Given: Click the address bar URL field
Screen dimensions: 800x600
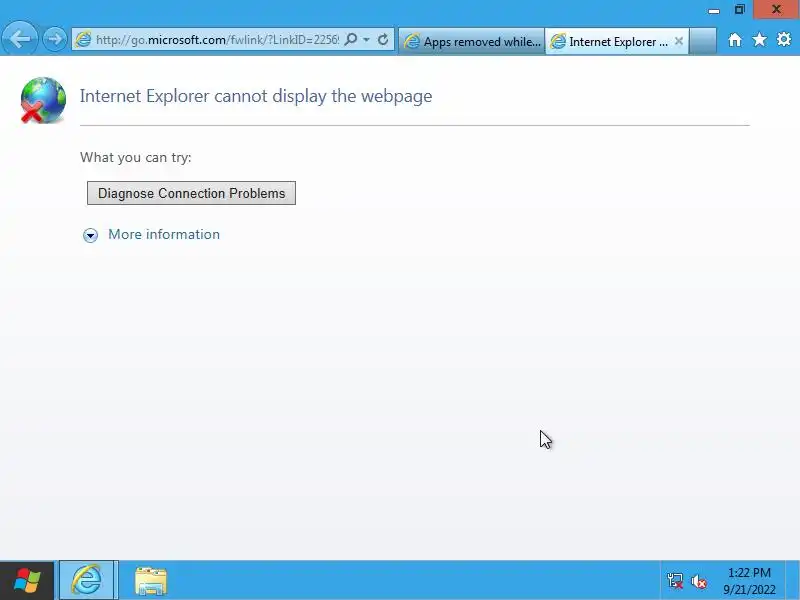Looking at the screenshot, I should click(x=217, y=39).
